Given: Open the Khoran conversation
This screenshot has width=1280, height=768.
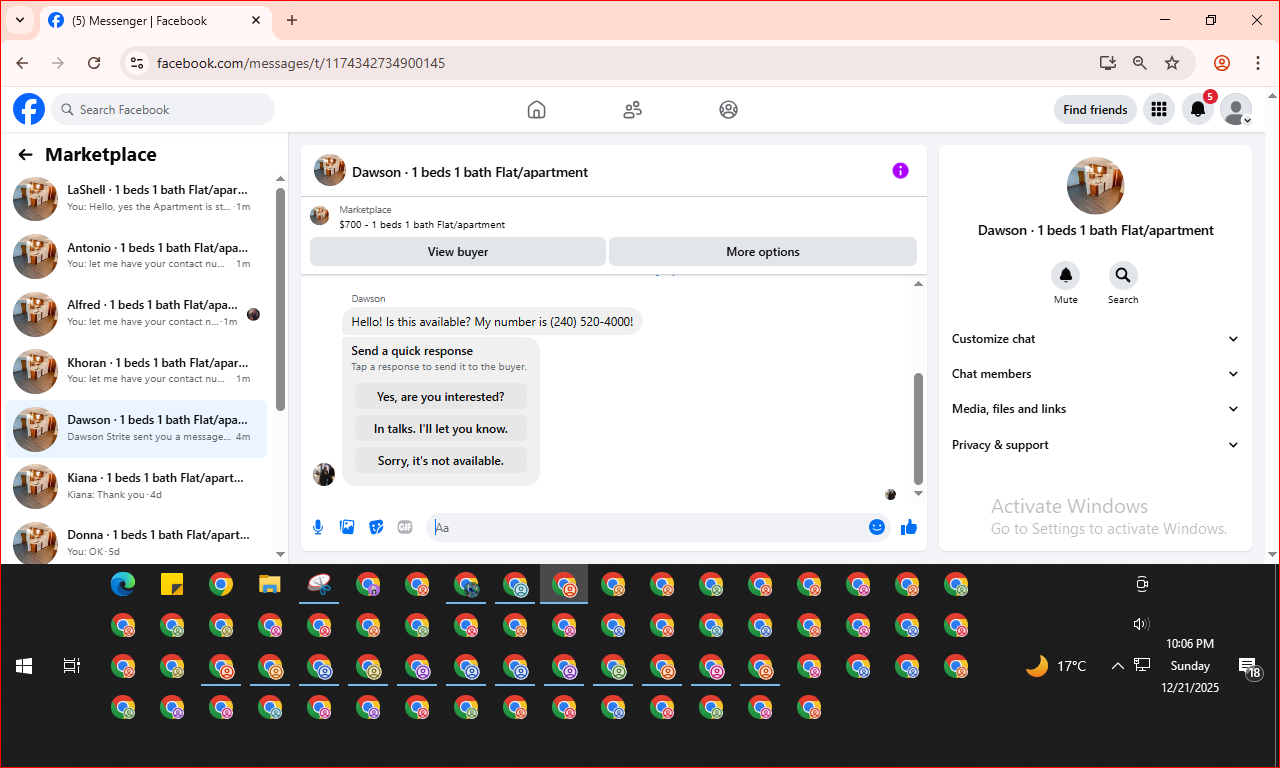Looking at the screenshot, I should (x=137, y=371).
